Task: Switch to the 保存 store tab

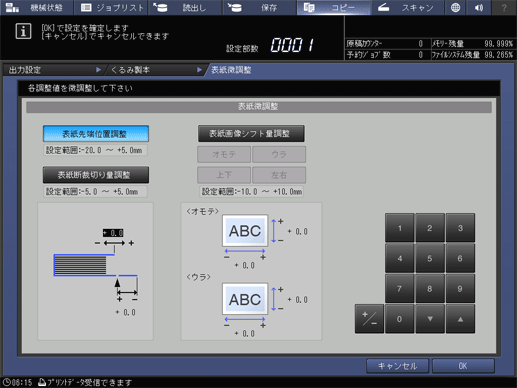Action: tap(259, 7)
